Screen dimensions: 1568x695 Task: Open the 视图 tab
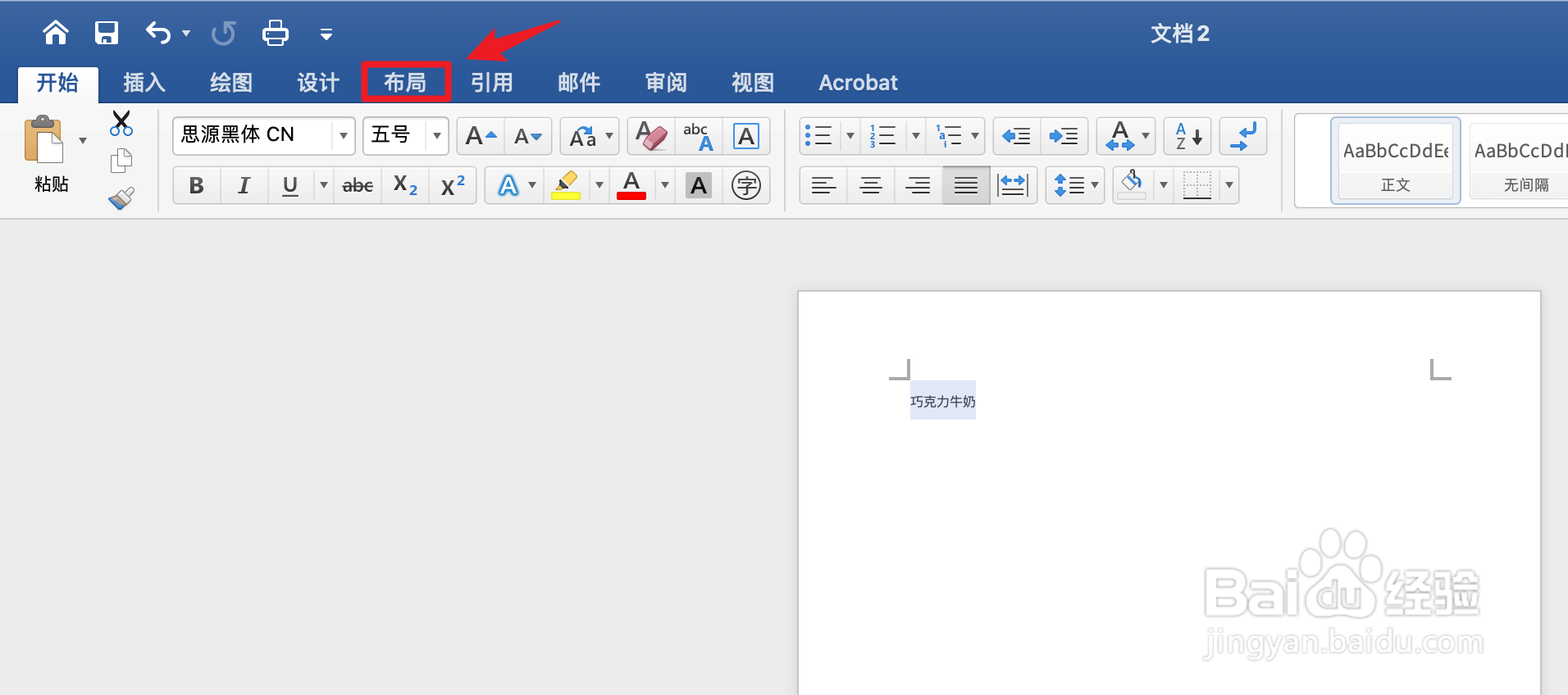(x=753, y=83)
